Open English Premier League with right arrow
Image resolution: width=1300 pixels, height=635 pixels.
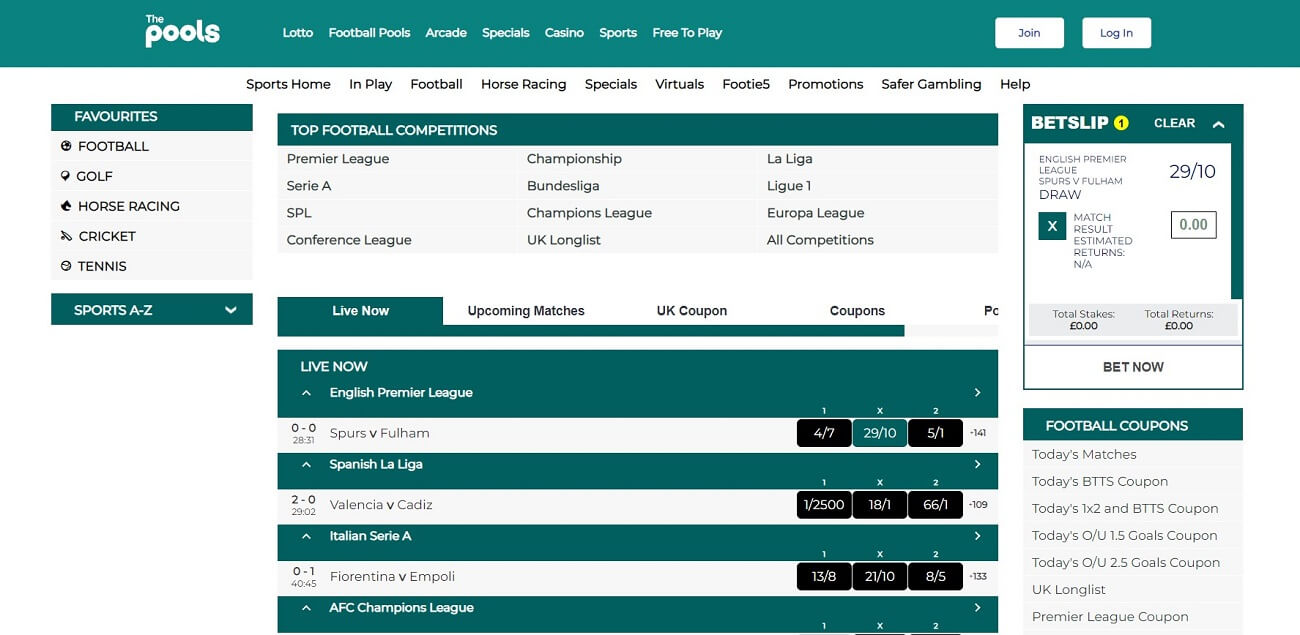[977, 393]
